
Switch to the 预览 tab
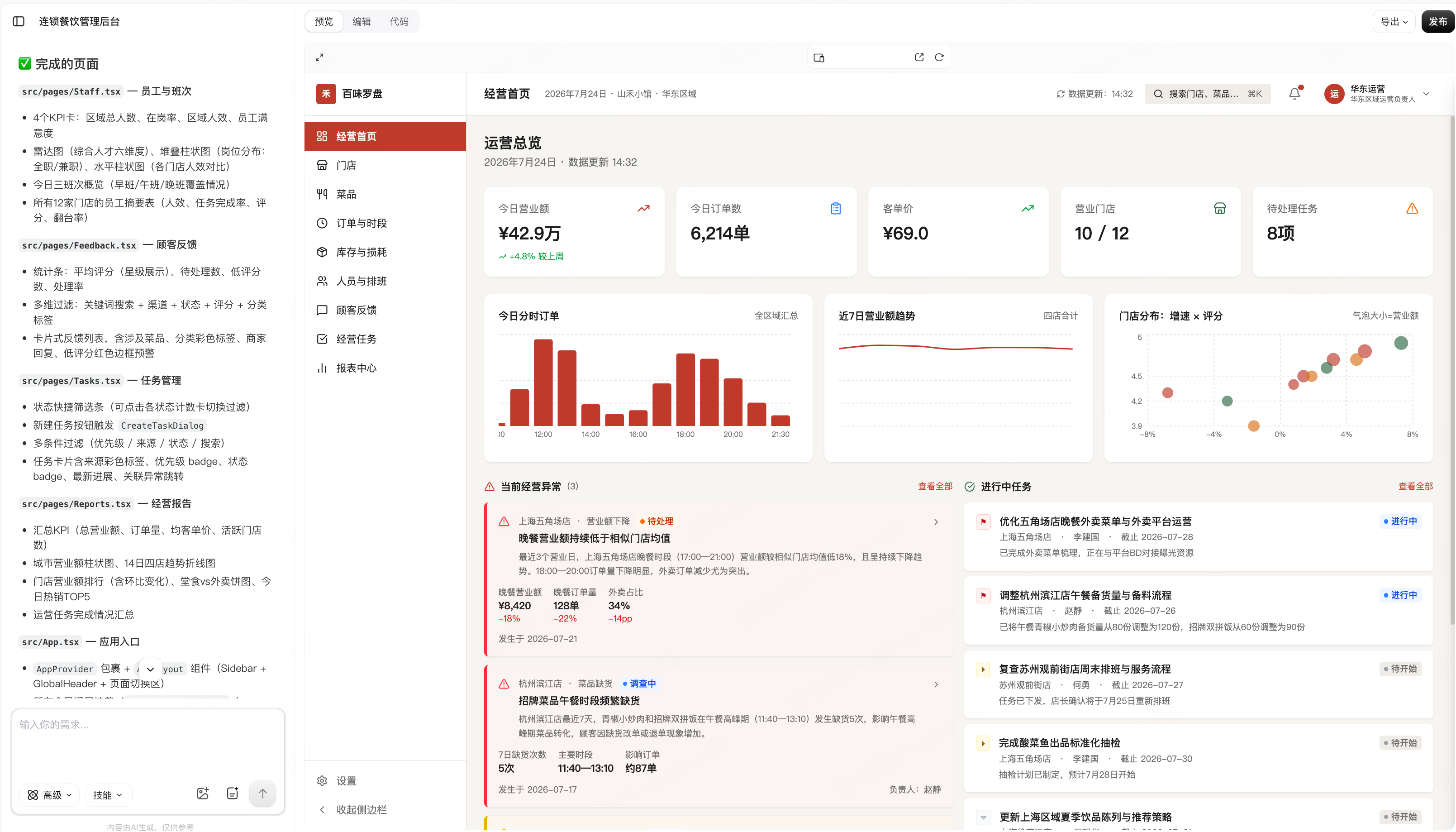pyautogui.click(x=324, y=22)
